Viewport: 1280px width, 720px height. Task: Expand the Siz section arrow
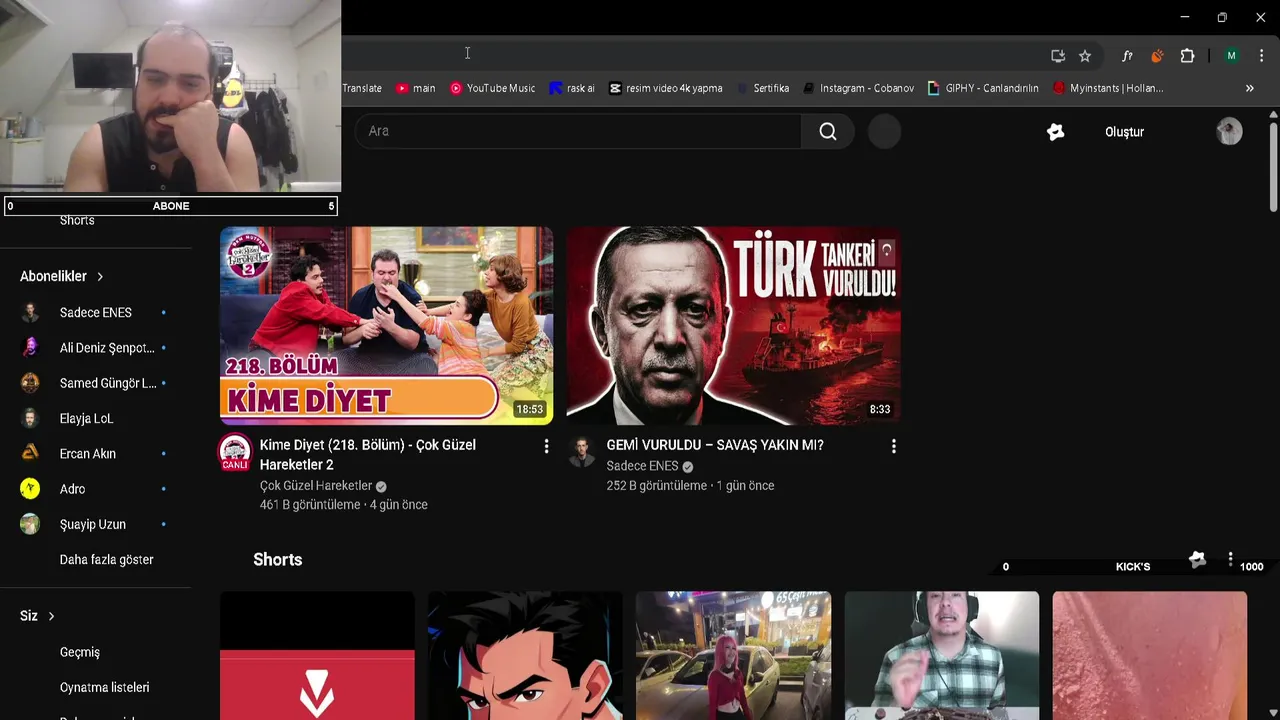pos(51,616)
